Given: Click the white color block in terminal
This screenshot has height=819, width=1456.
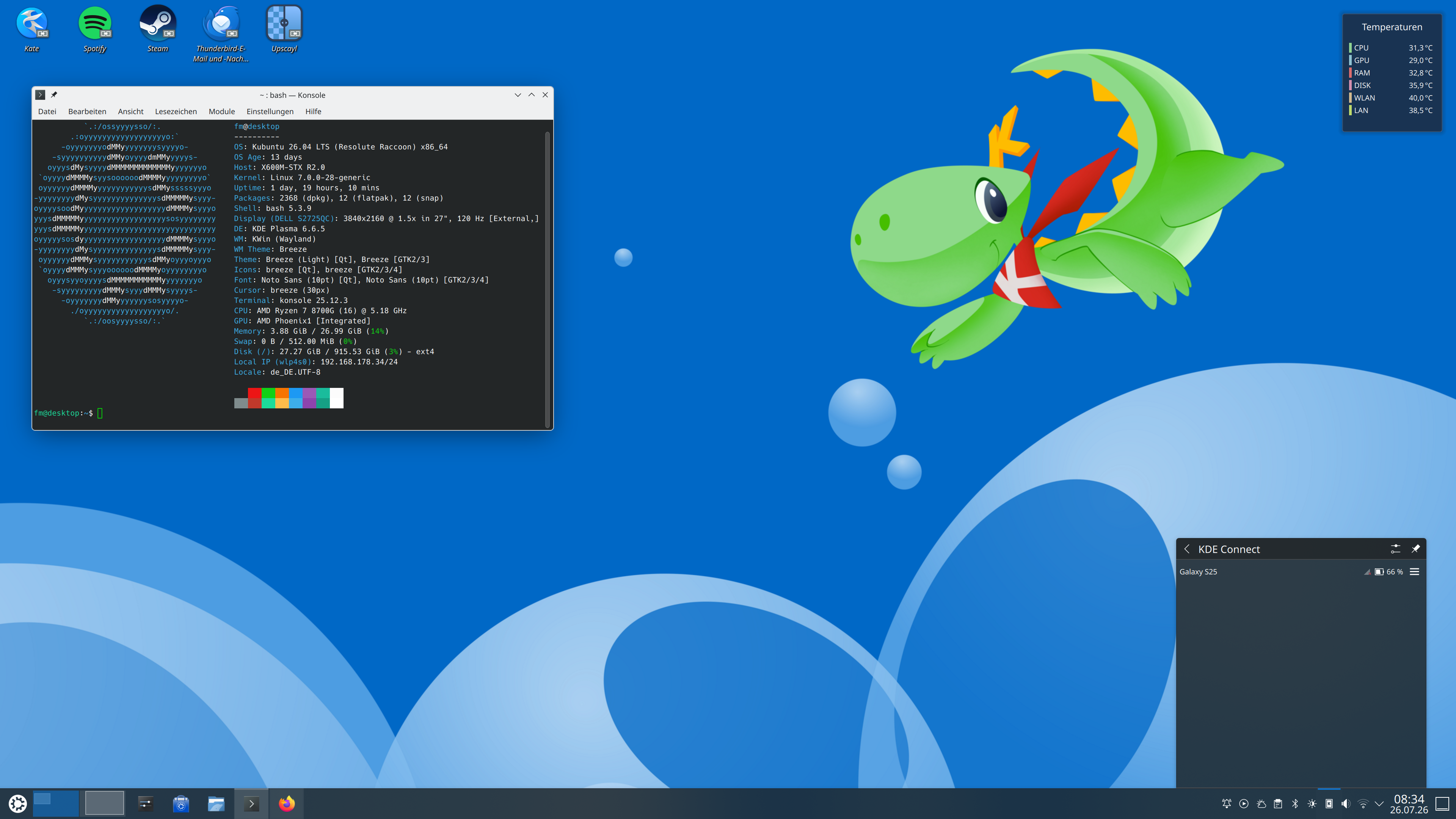Looking at the screenshot, I should coord(336,398).
